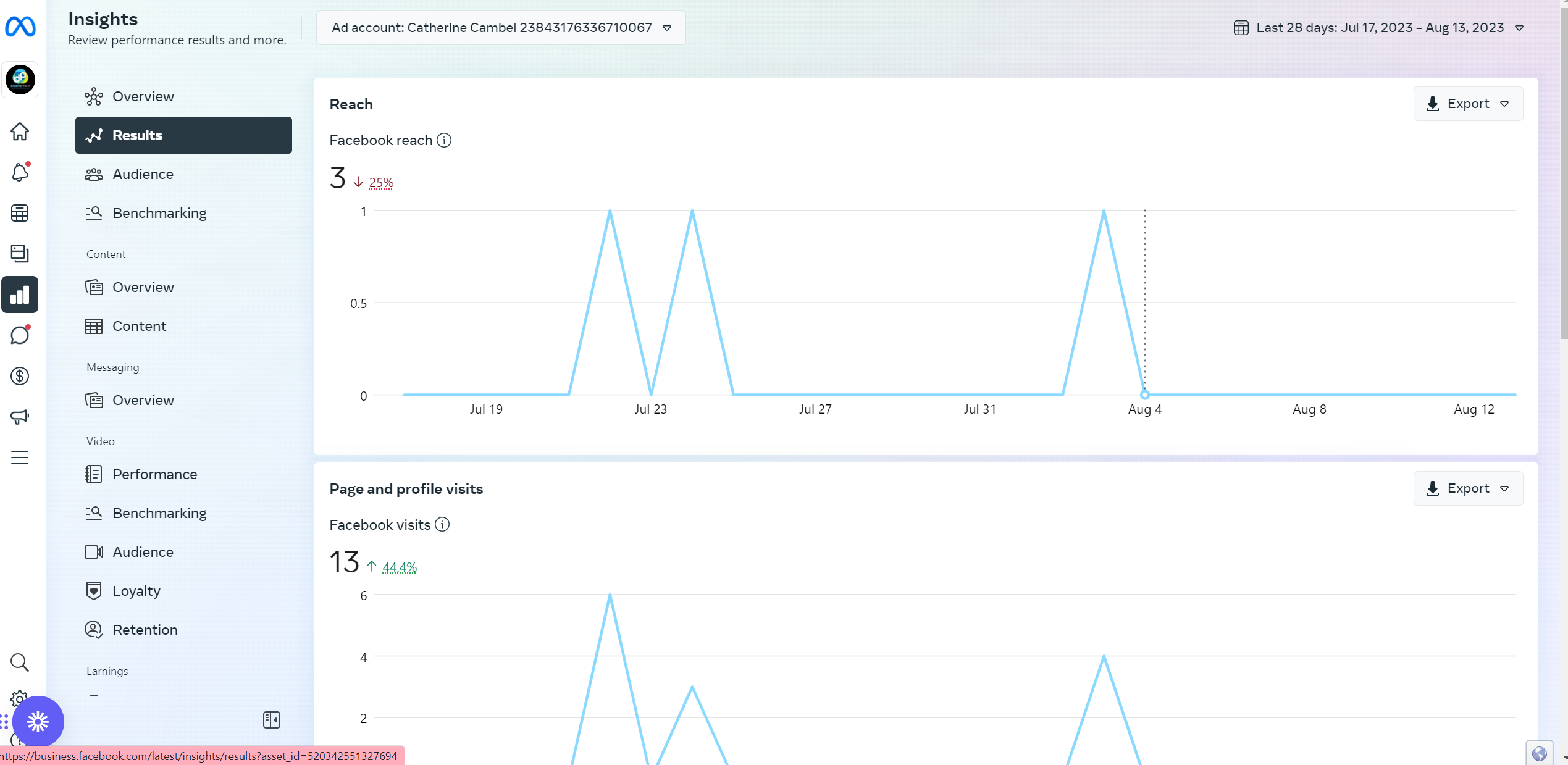Screen dimensions: 1568x765
Task: Open Inbox chat bubble icon
Action: tap(20, 335)
